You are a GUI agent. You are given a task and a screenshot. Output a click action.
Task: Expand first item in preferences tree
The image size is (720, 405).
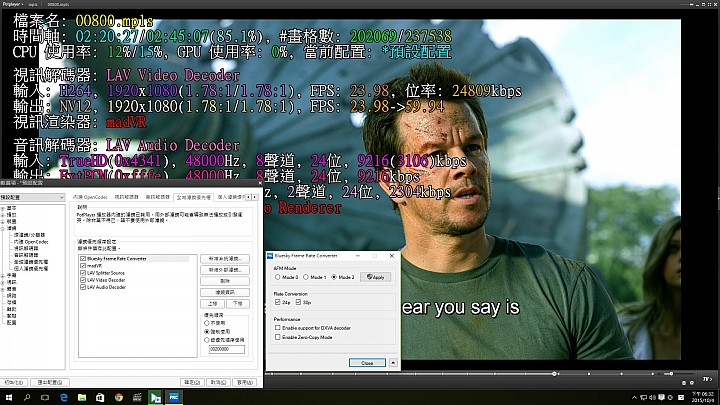(x=3, y=208)
